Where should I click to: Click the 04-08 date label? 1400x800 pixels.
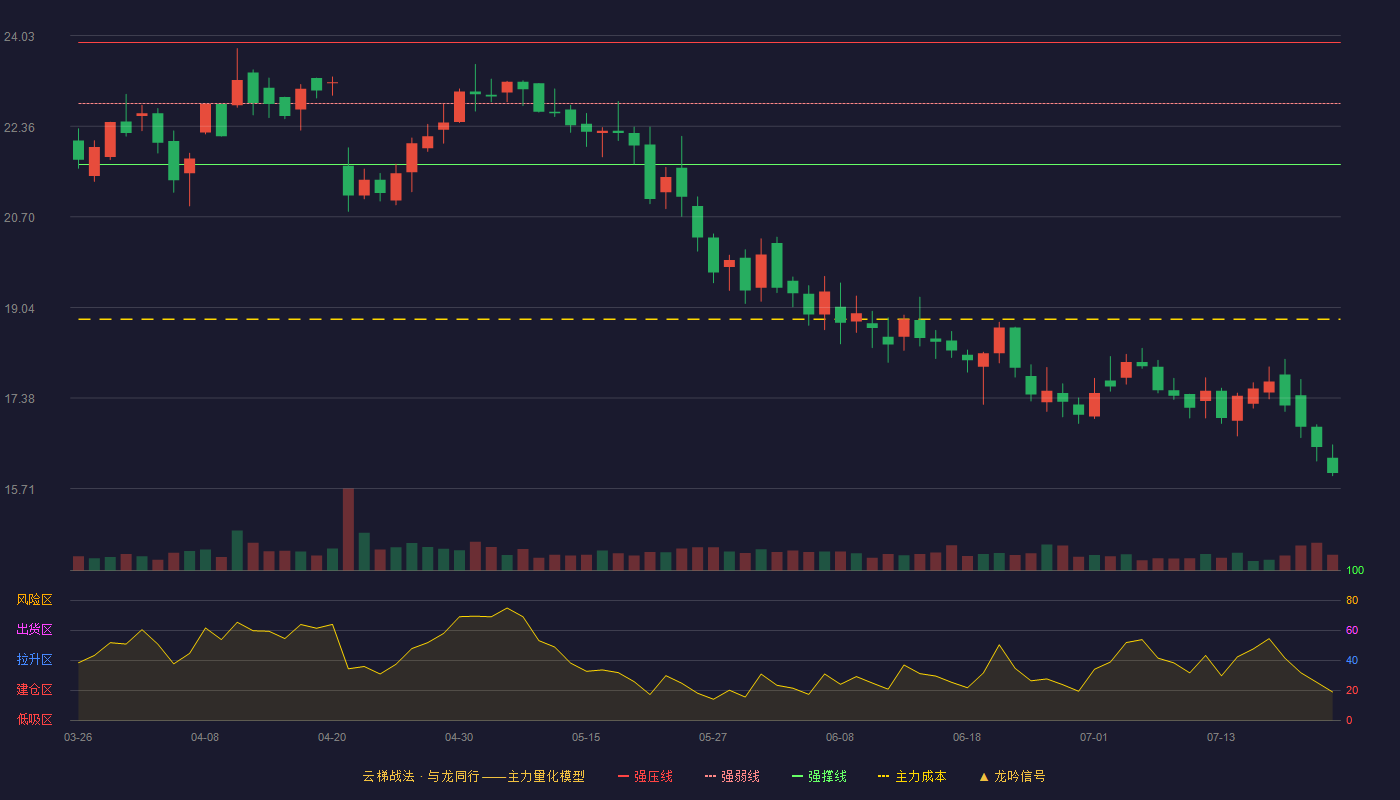[x=205, y=737]
